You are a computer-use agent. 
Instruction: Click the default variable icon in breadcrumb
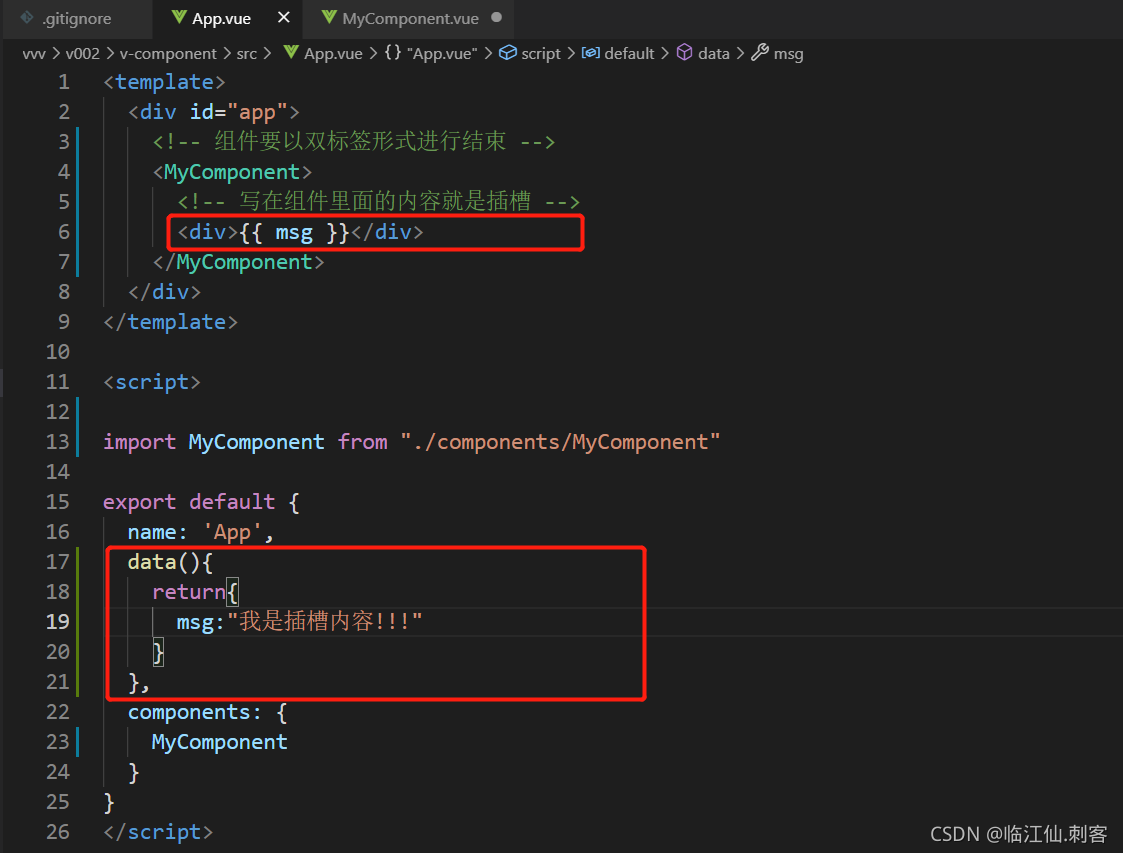tap(591, 53)
